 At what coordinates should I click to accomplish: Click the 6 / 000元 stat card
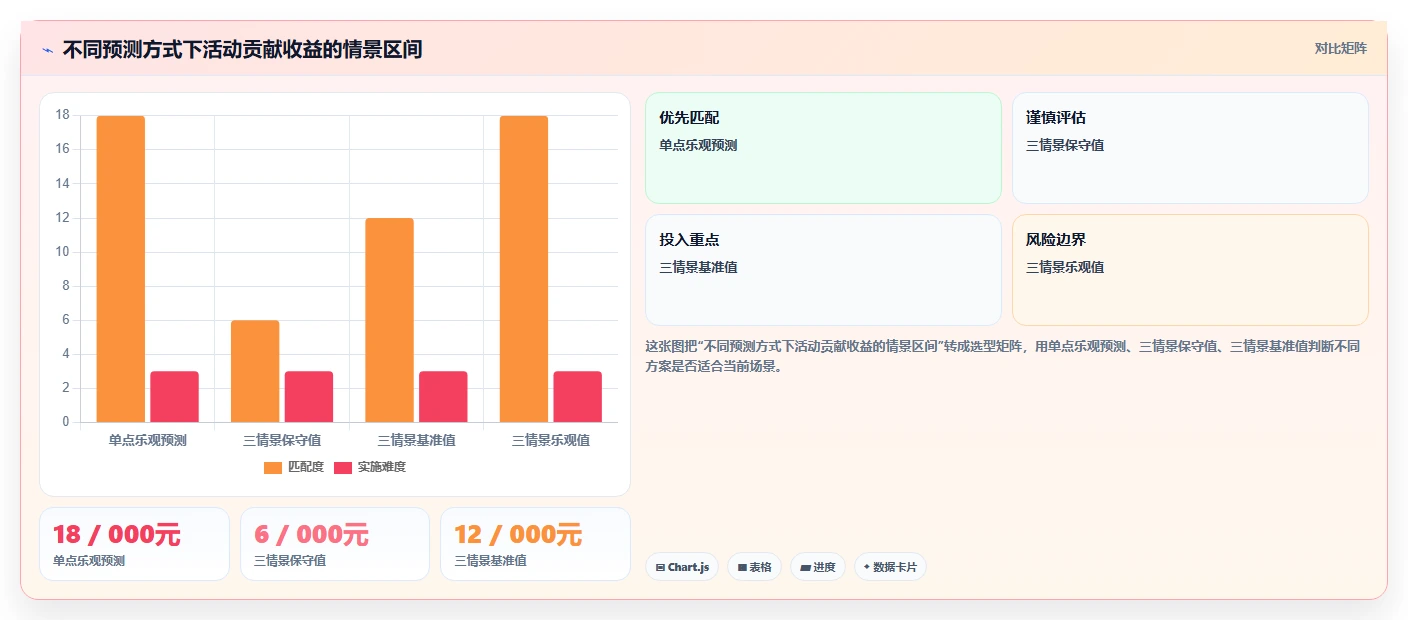point(335,544)
